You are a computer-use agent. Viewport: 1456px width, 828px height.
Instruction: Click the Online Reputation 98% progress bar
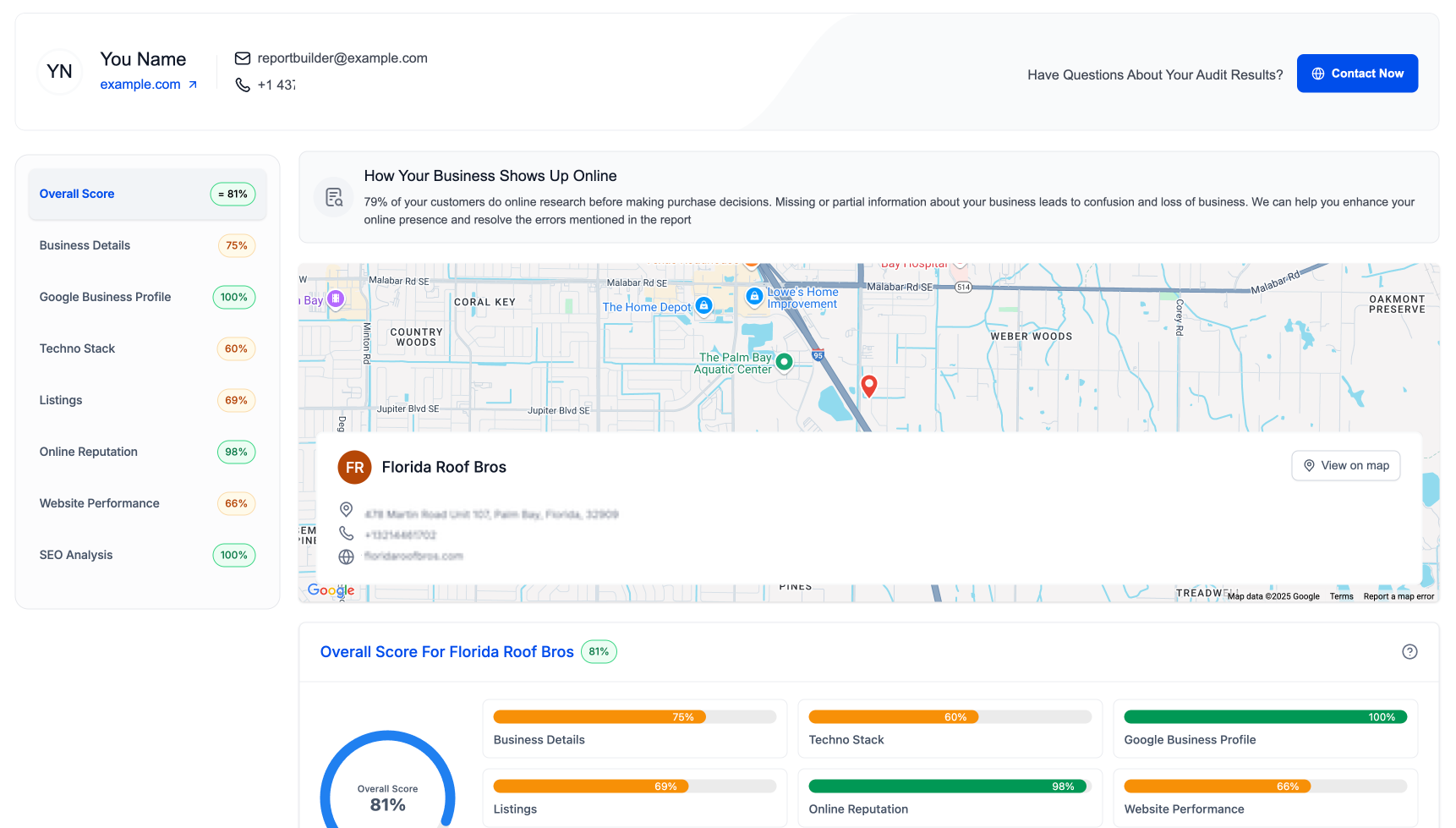(950, 787)
